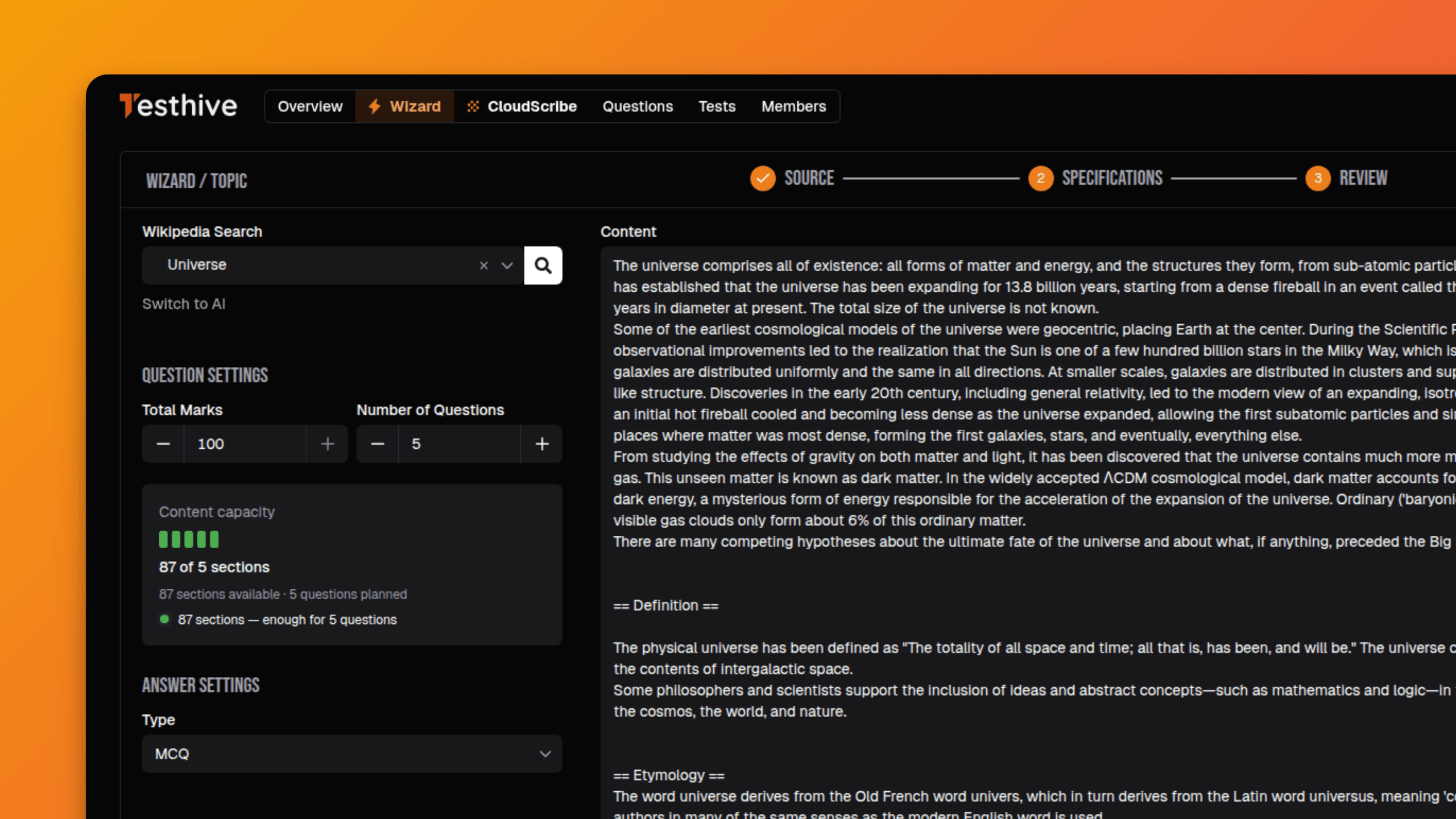Click the green content capacity bars
This screenshot has height=819, width=1456.
point(189,539)
